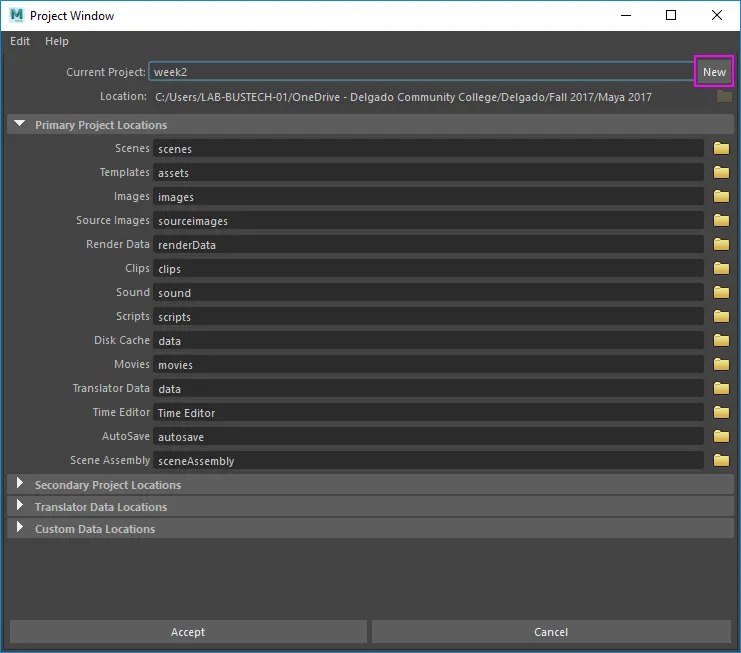Click the 'Source Images' label
Image resolution: width=741 pixels, height=653 pixels.
pyautogui.click(x=112, y=220)
